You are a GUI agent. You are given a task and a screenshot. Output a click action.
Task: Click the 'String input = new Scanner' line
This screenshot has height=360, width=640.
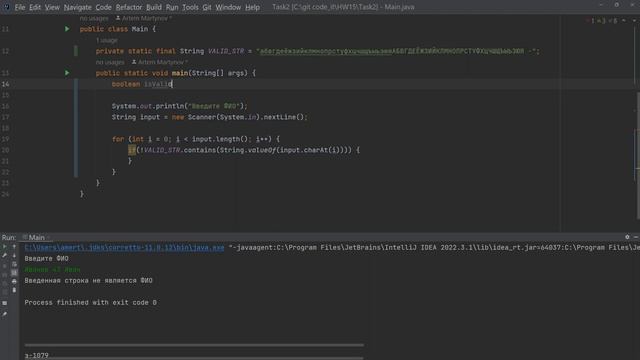click(x=209, y=117)
